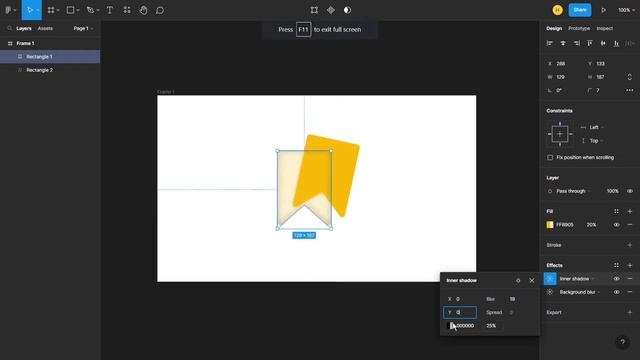Align selection to the left
Viewport: 640px width, 360px height.
coord(550,43)
